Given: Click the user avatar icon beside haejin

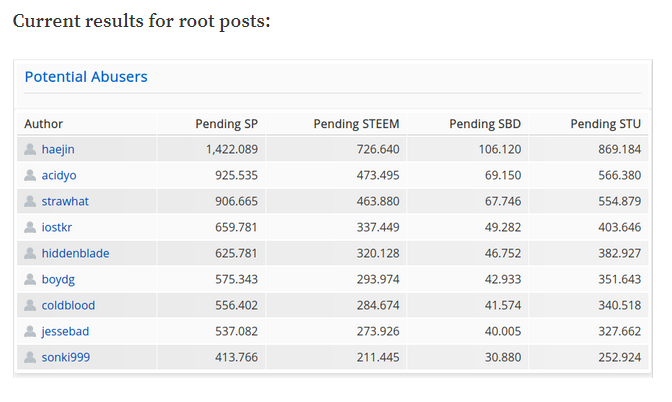Looking at the screenshot, I should point(30,149).
